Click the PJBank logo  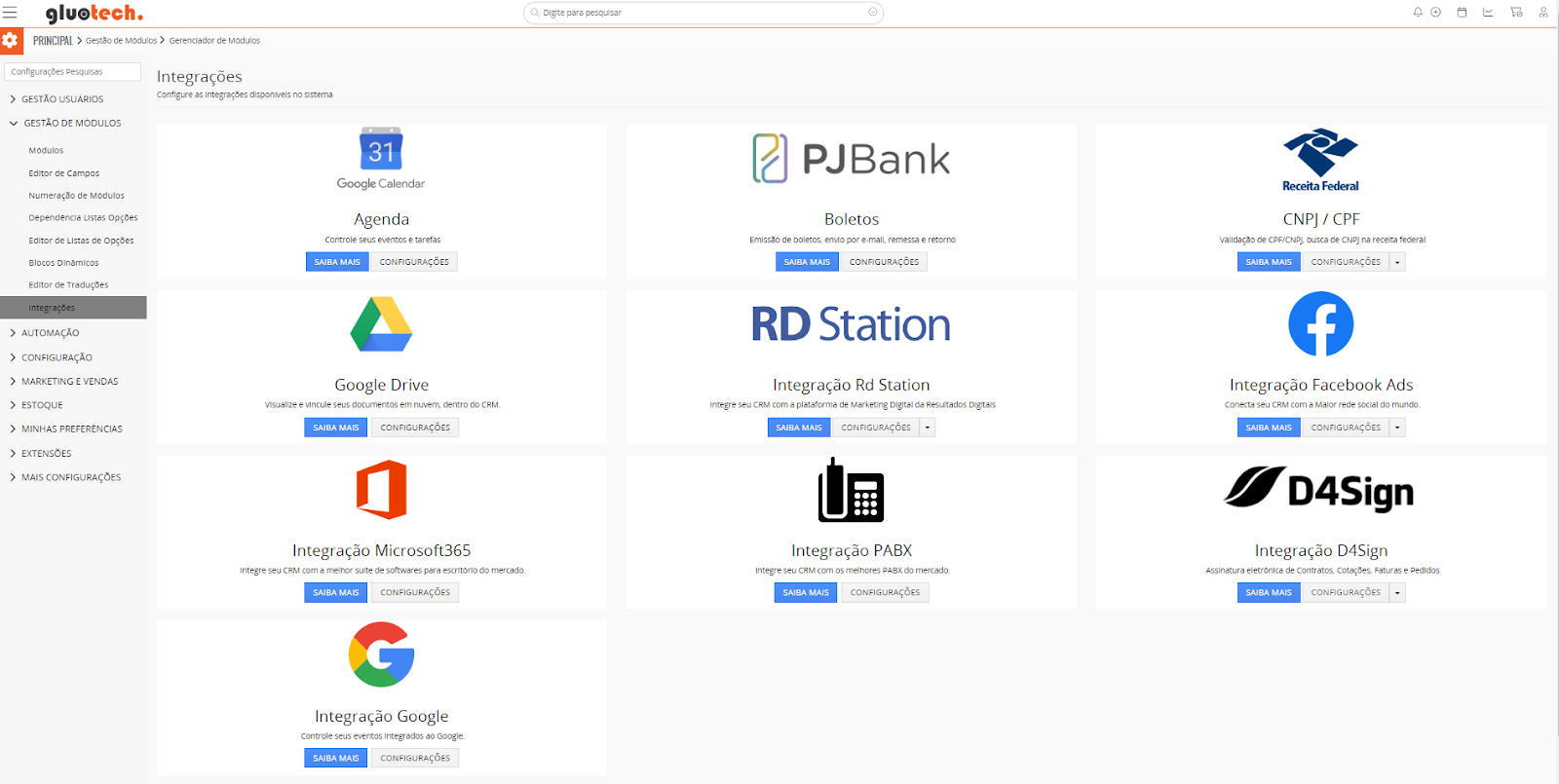point(852,159)
